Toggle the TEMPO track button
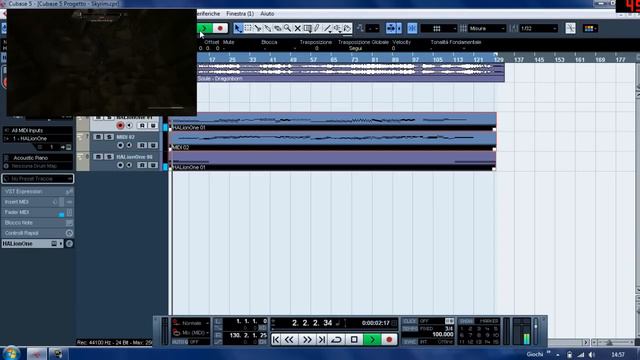 tap(409, 329)
